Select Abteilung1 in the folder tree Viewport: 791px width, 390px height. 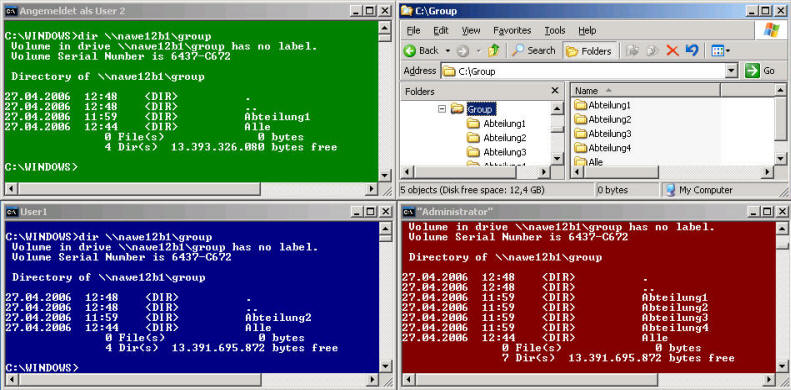pos(504,124)
